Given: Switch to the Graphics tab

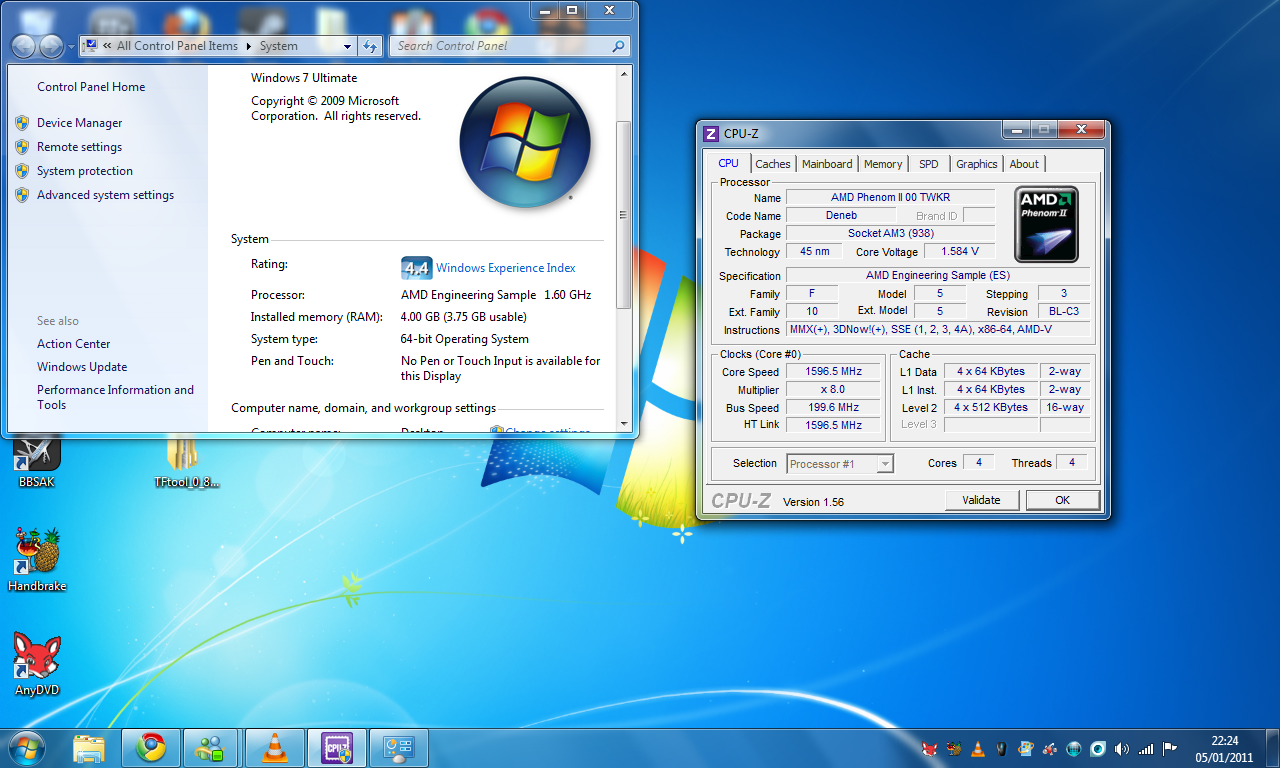Looking at the screenshot, I should (x=977, y=164).
